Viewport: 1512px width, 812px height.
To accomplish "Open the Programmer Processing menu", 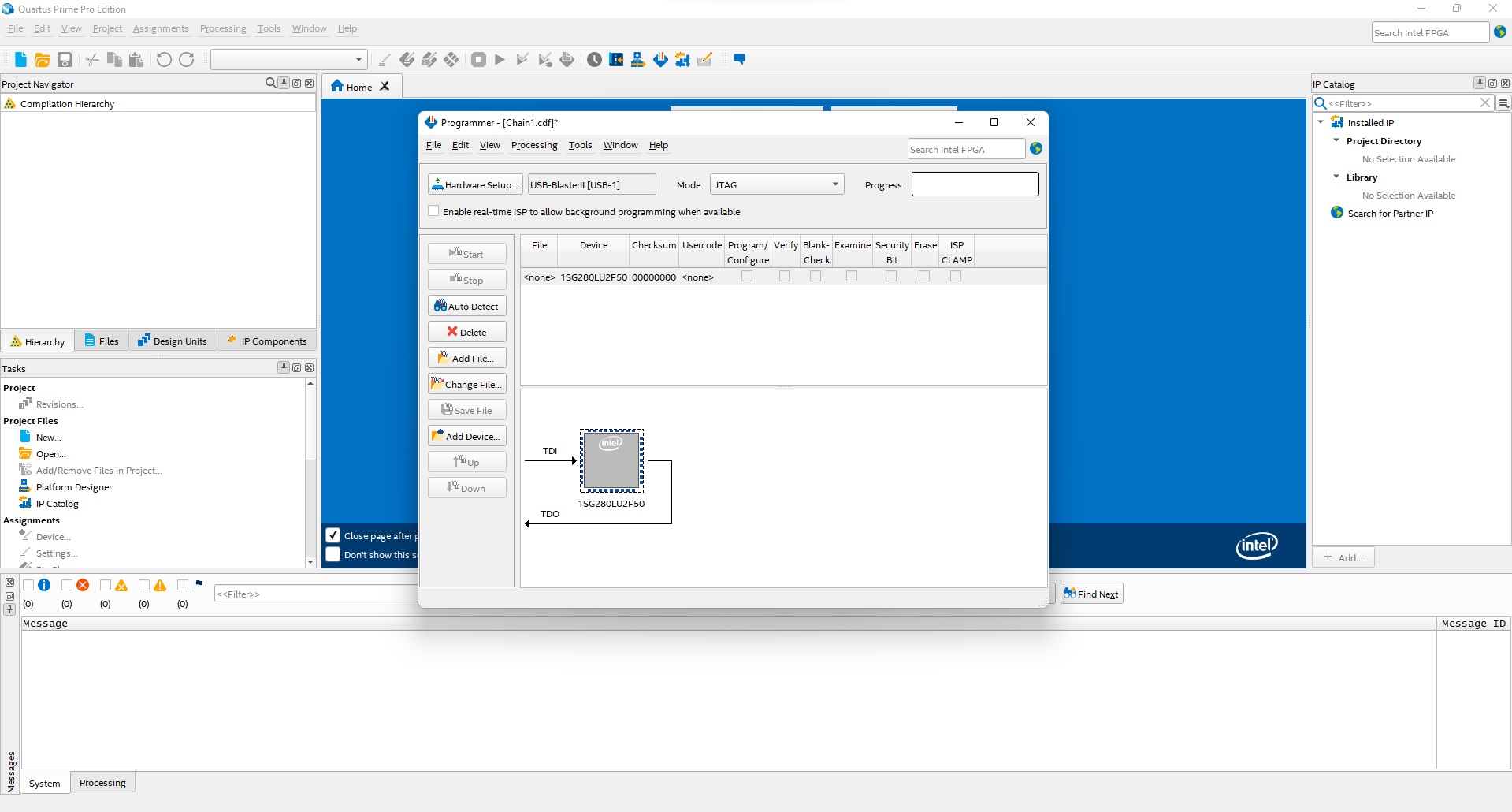I will coord(534,145).
